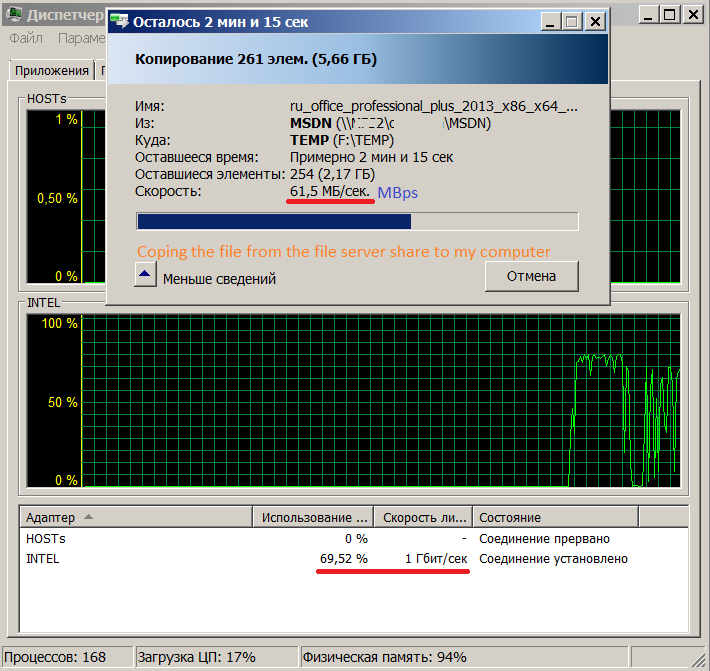Switch to the Приложения tab
This screenshot has height=671, width=710.
[52, 71]
